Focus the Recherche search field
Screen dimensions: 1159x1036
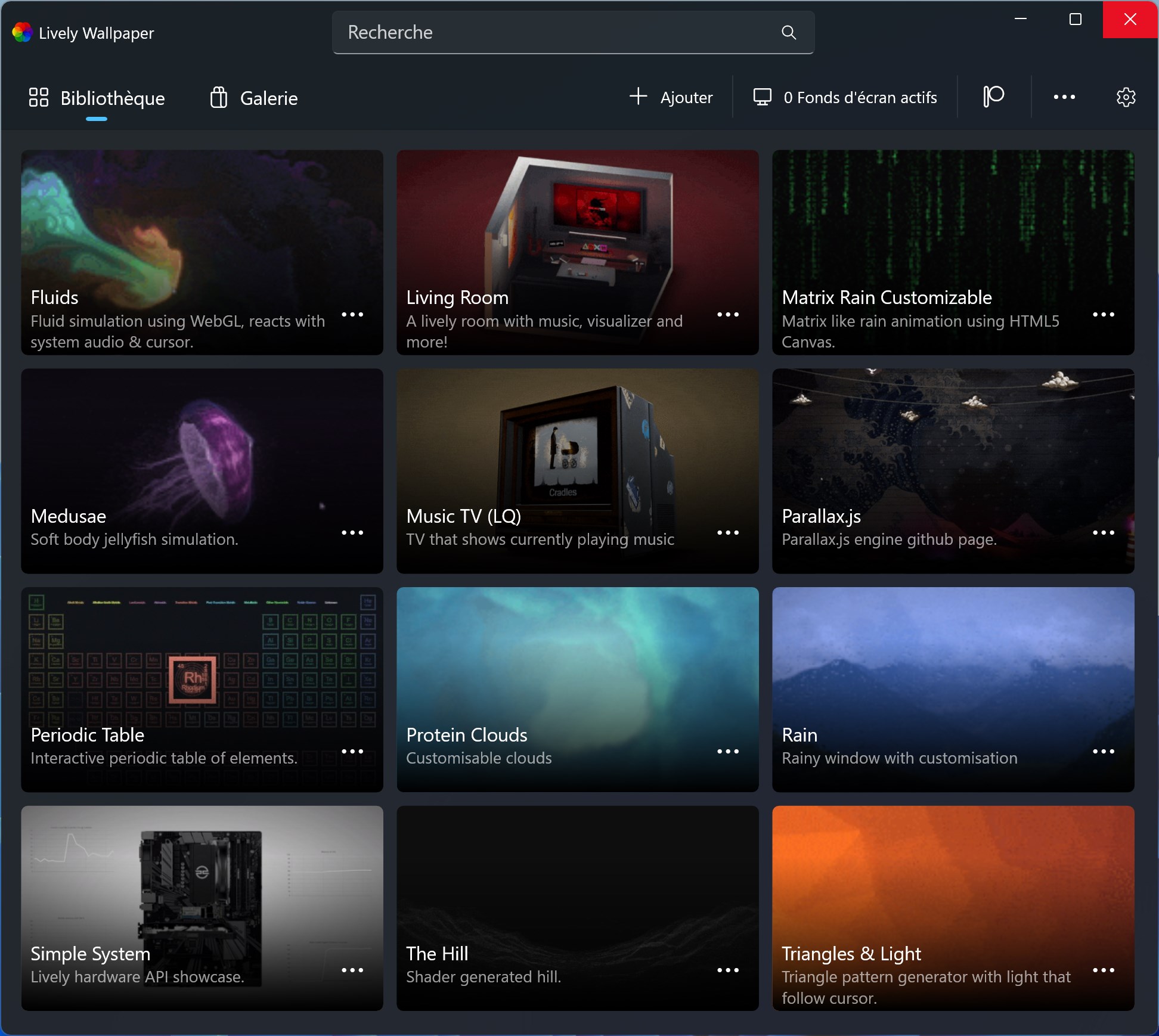point(573,32)
